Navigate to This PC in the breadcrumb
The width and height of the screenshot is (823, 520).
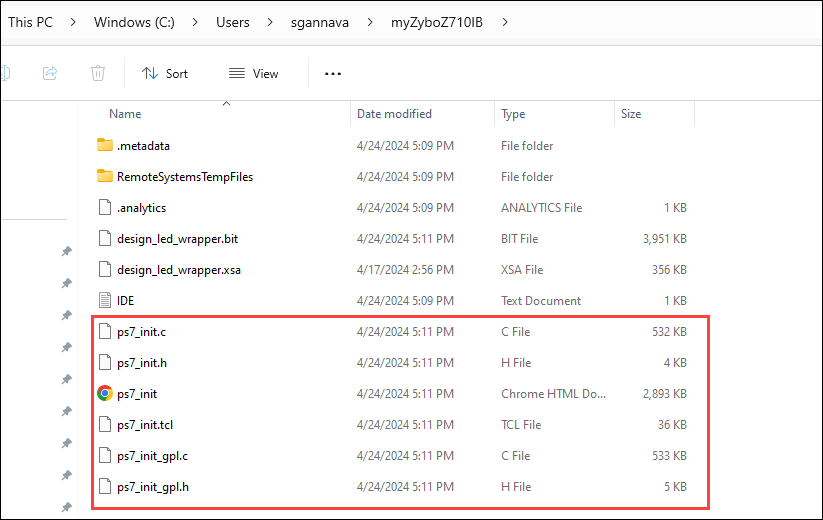tap(30, 22)
